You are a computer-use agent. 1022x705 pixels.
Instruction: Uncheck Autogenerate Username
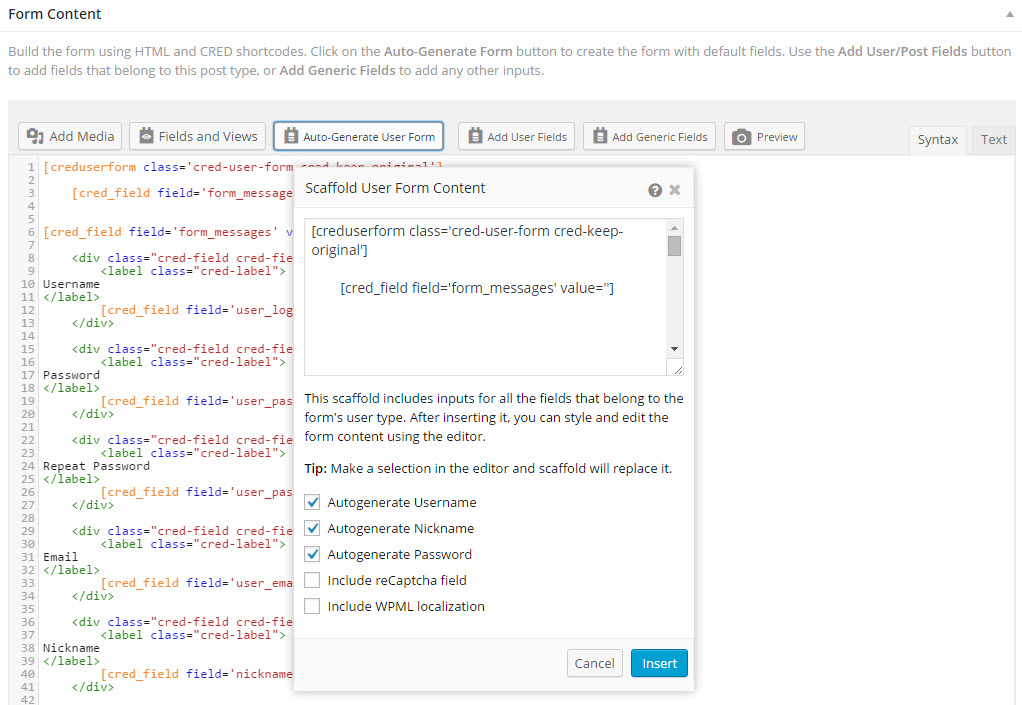click(x=312, y=502)
